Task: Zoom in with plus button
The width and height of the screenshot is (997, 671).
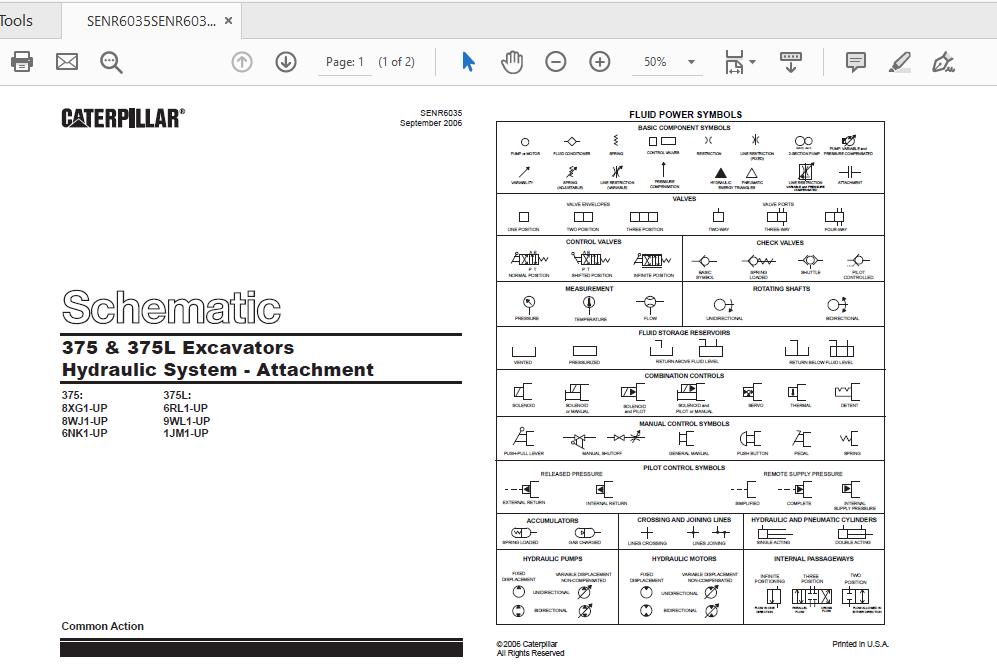Action: pyautogui.click(x=600, y=62)
